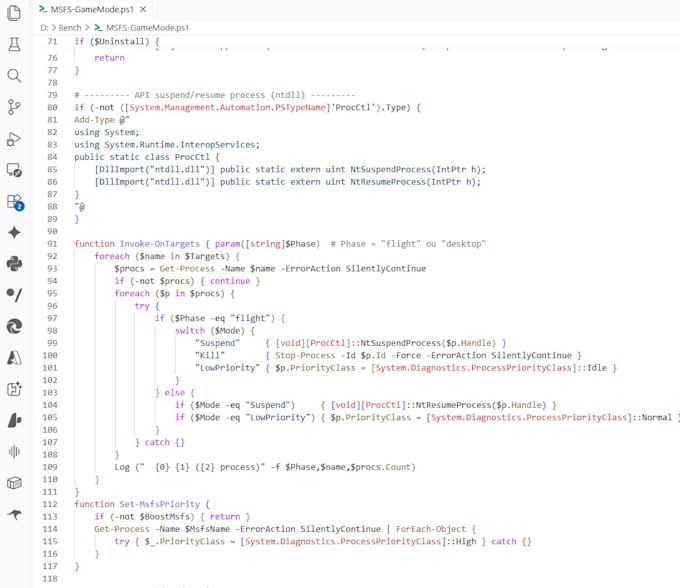This screenshot has height=588, width=680.
Task: Open Extensions view with badge 2
Action: tap(15, 202)
